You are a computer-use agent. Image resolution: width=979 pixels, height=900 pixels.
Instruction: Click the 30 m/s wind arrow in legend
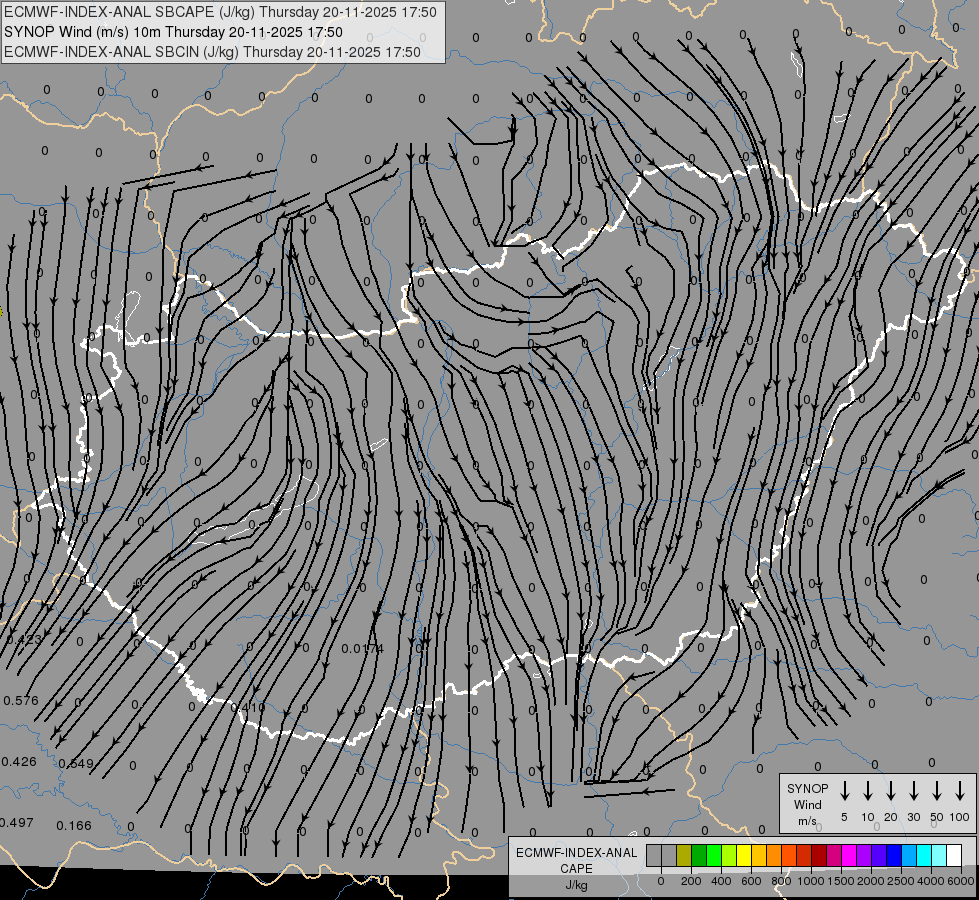(913, 791)
